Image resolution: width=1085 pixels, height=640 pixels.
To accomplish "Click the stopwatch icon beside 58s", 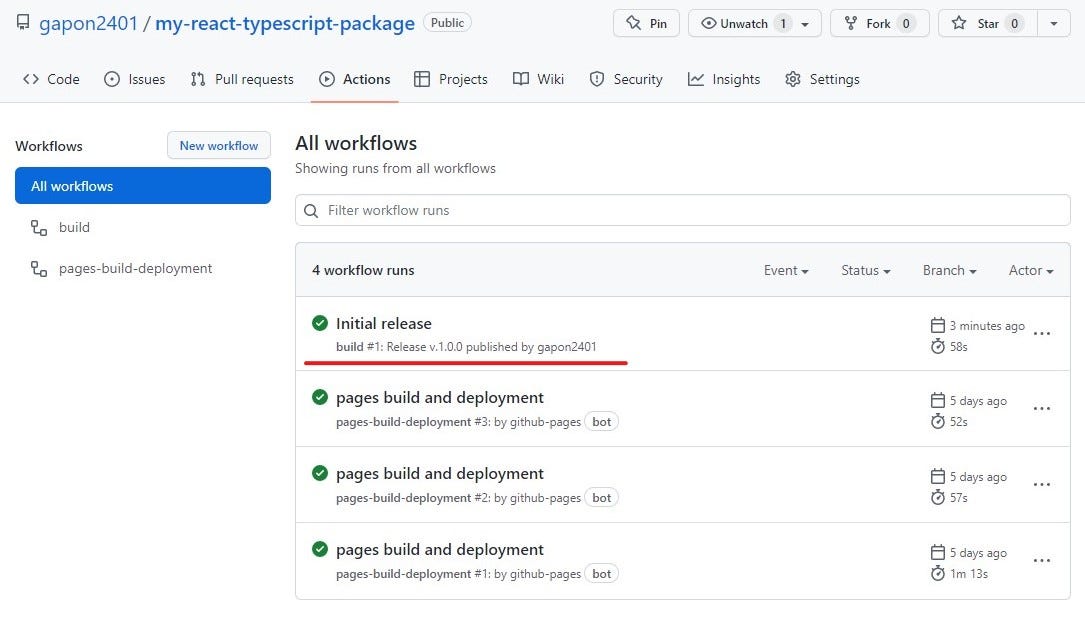I will pos(938,346).
